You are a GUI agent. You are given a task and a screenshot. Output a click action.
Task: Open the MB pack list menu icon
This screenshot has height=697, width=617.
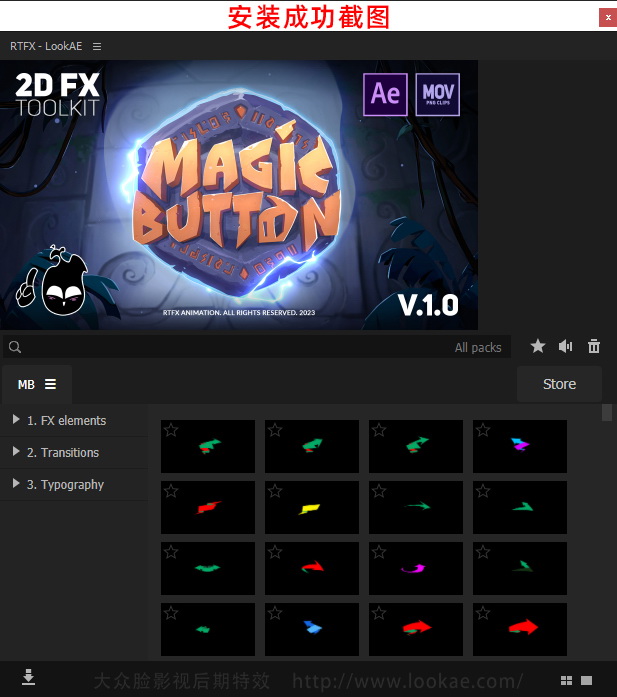coord(51,384)
